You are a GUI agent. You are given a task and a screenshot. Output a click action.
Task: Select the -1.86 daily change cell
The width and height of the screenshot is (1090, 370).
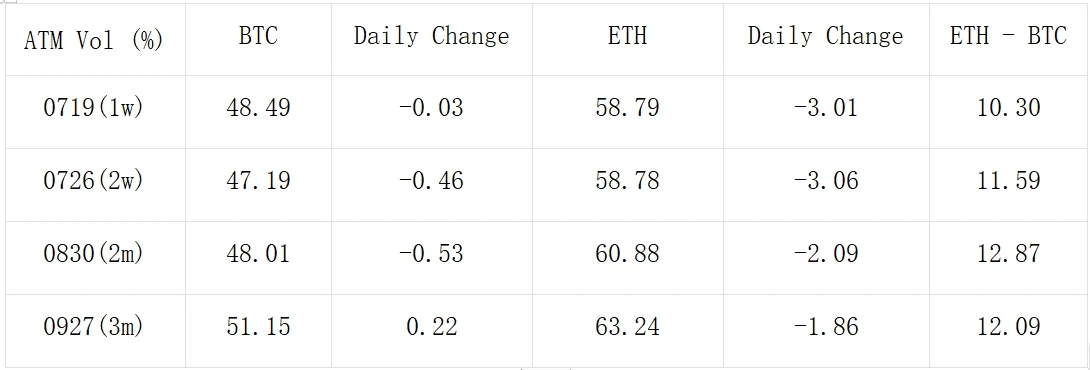click(x=826, y=330)
